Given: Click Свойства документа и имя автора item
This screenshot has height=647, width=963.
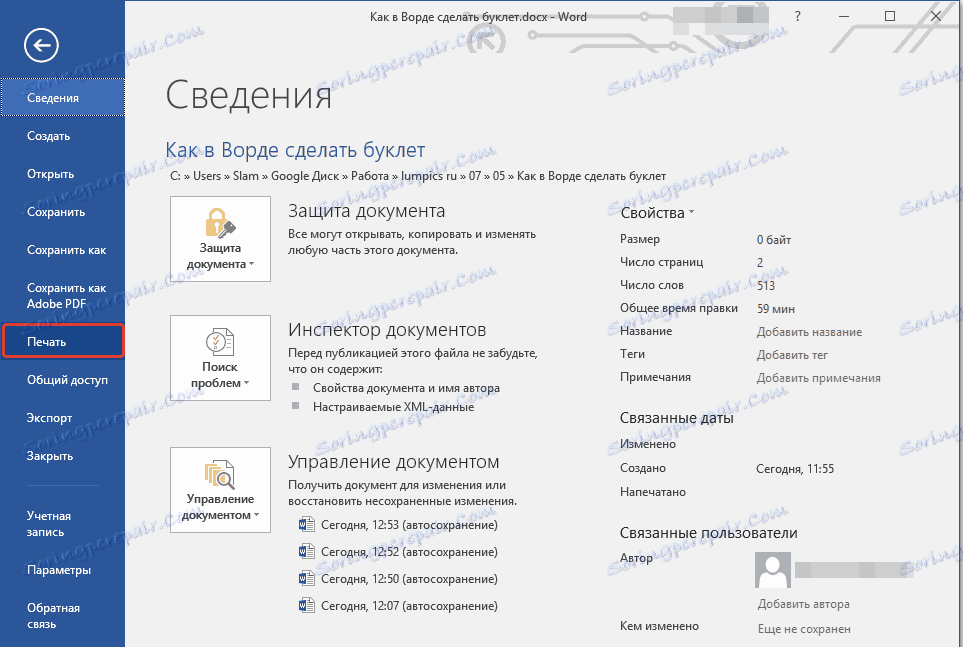Looking at the screenshot, I should coord(406,388).
